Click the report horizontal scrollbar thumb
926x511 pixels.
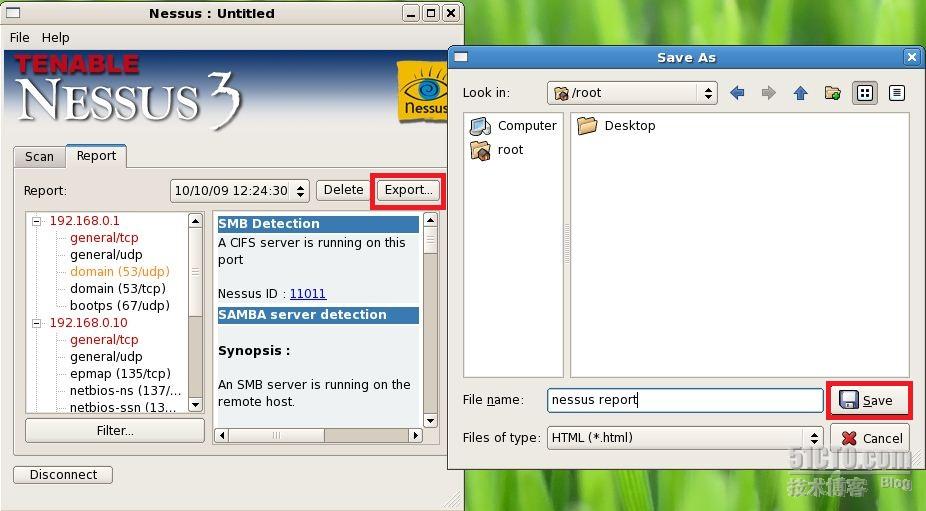point(276,435)
